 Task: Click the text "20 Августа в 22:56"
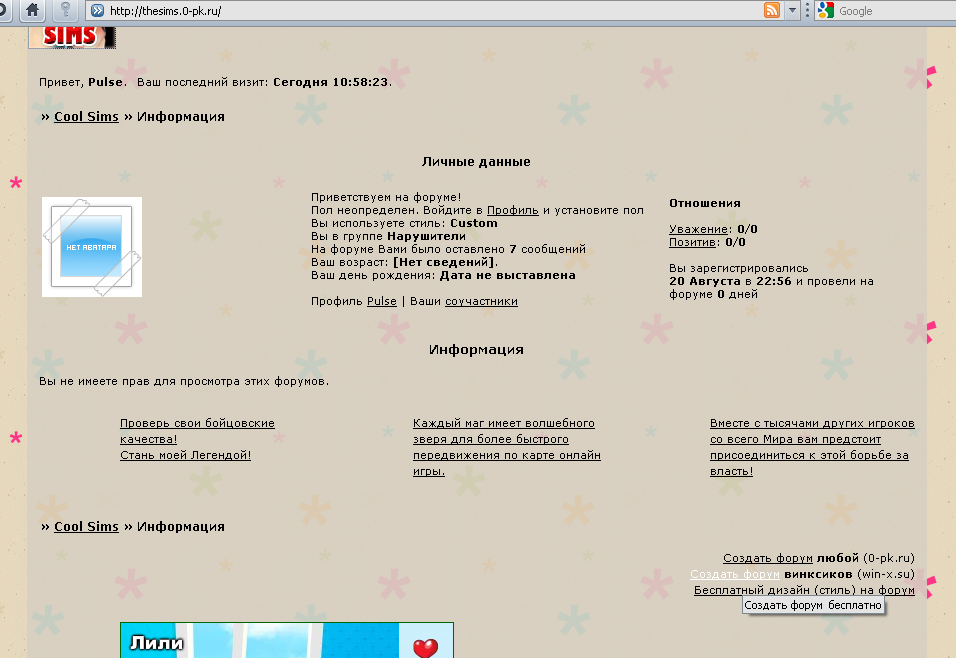tap(730, 281)
